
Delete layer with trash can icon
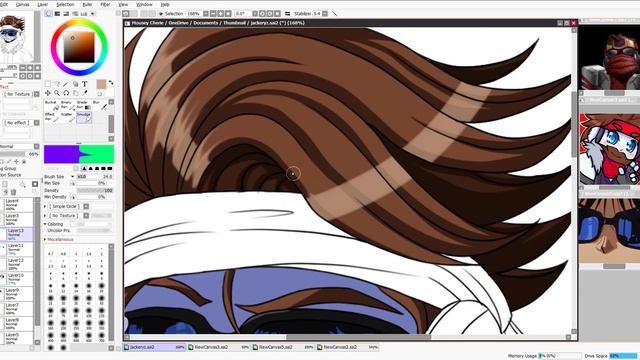coord(13,192)
